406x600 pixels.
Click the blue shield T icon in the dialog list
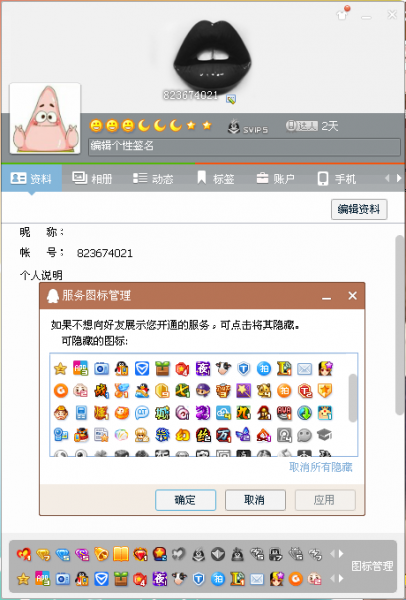(243, 368)
